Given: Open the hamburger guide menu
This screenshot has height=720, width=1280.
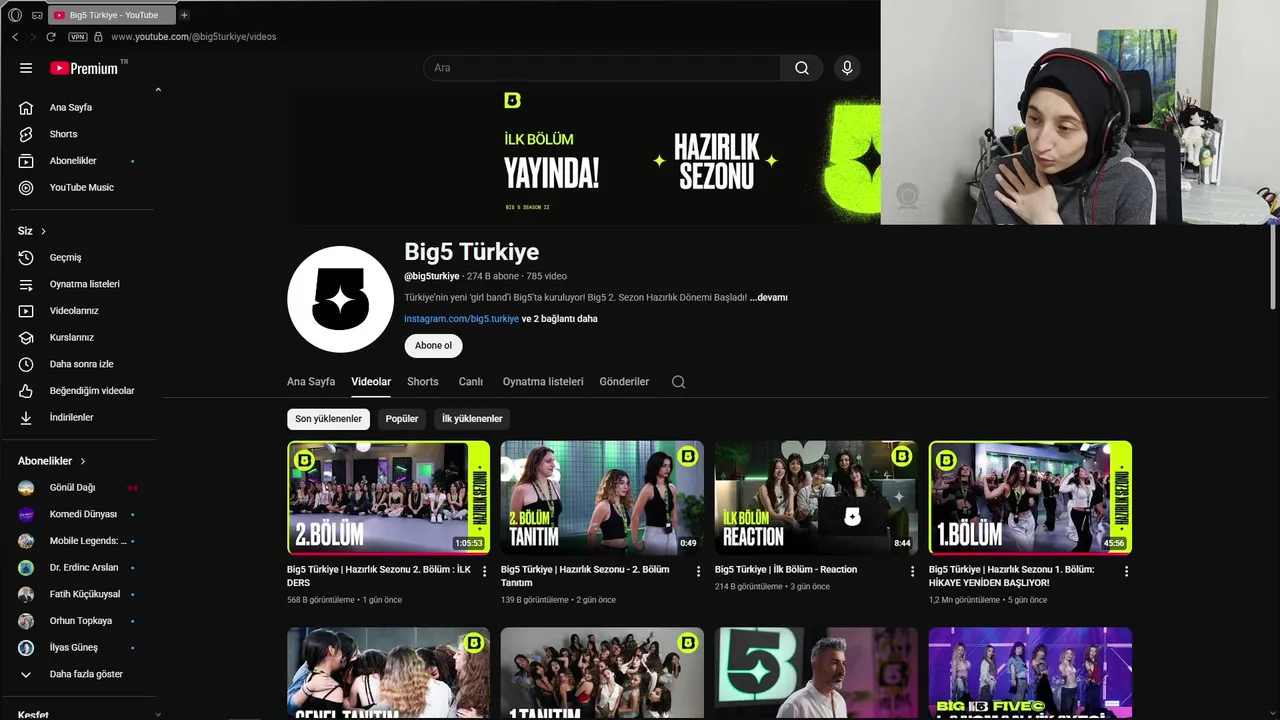Looking at the screenshot, I should [26, 68].
